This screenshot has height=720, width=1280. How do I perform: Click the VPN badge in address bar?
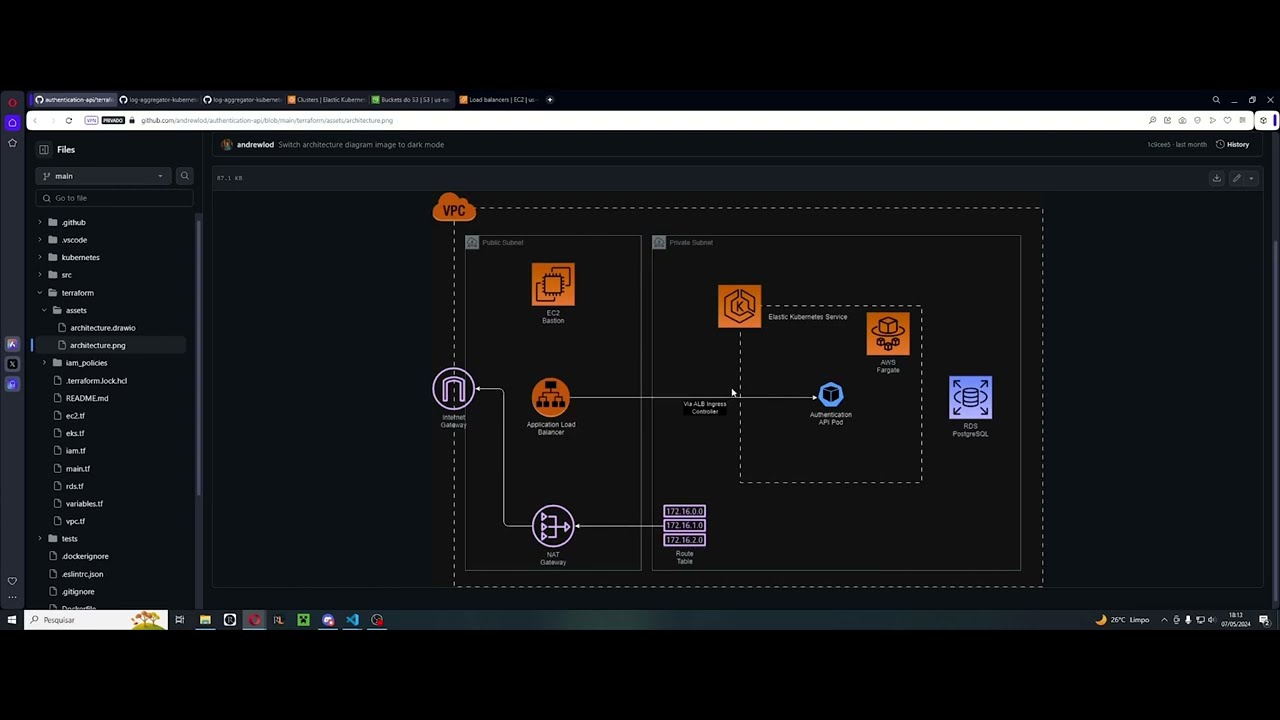[91, 120]
